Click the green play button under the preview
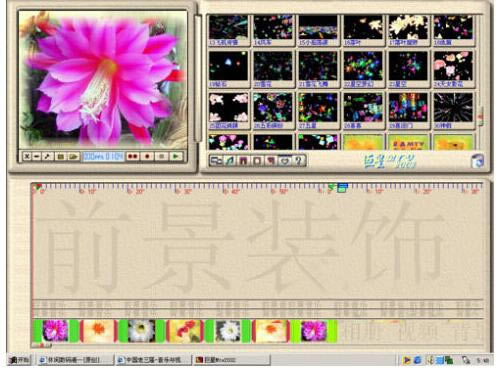Image resolution: width=496 pixels, height=371 pixels. point(176,156)
